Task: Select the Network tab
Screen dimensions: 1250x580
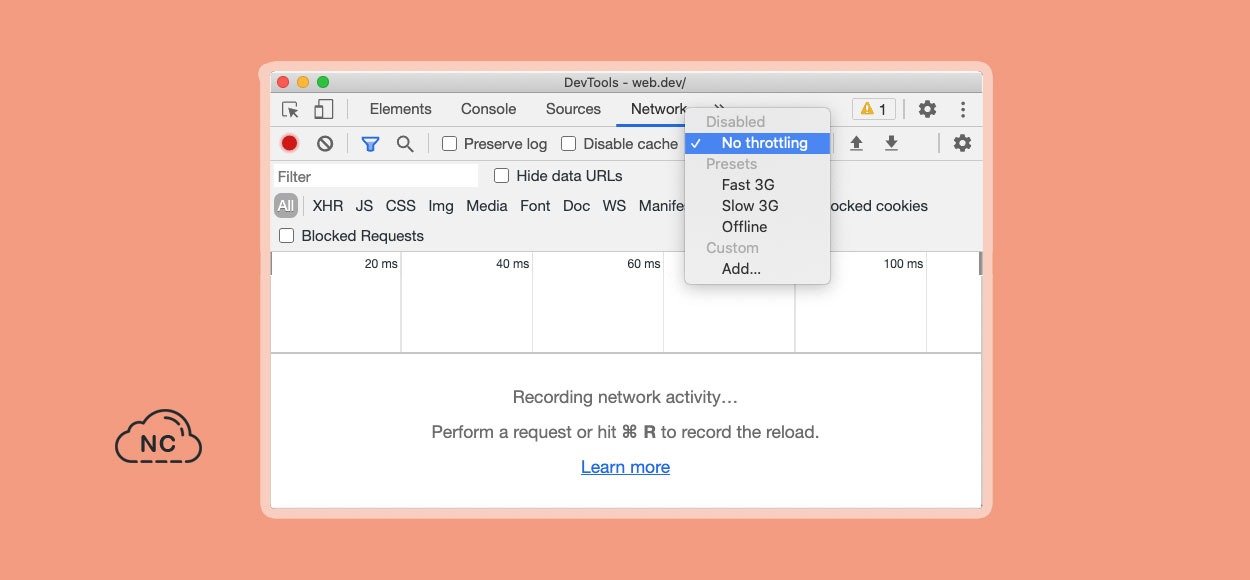Action: [x=658, y=109]
